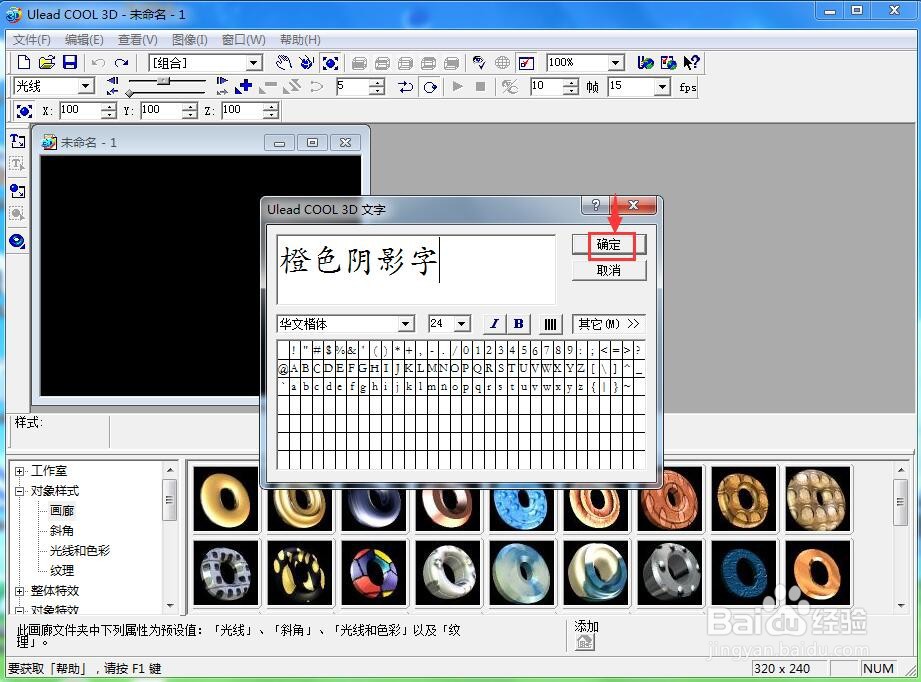Click the X value field showing 100
This screenshot has height=682, width=921.
click(80, 110)
